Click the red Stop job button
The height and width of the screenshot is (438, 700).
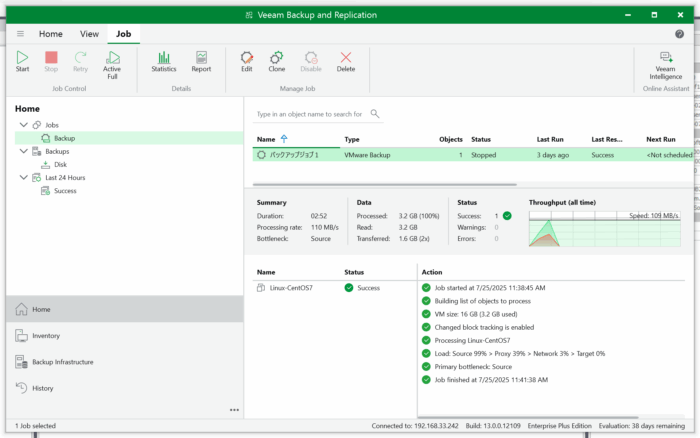pos(51,62)
